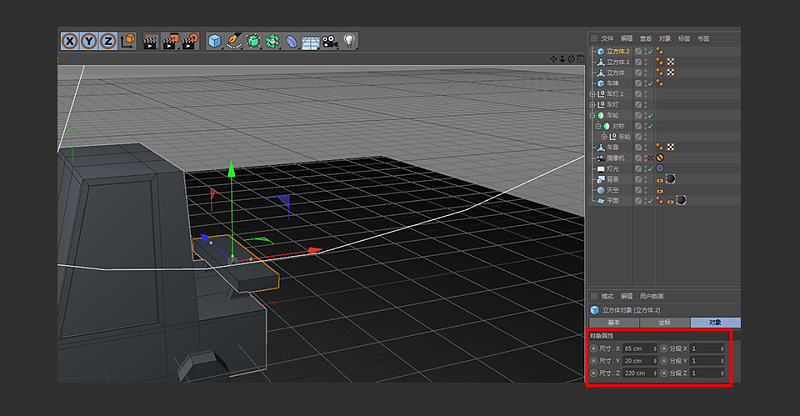Switch to the 对象 tab
Viewport: 800px width, 416px height.
coord(715,322)
